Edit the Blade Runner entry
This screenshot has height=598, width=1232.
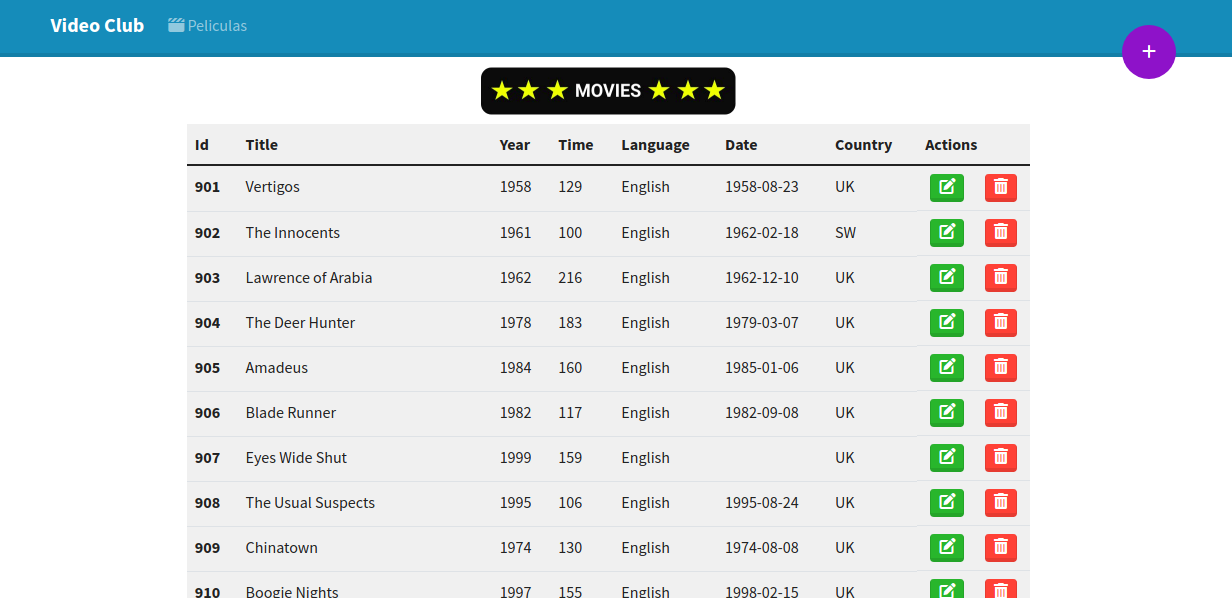tap(947, 413)
